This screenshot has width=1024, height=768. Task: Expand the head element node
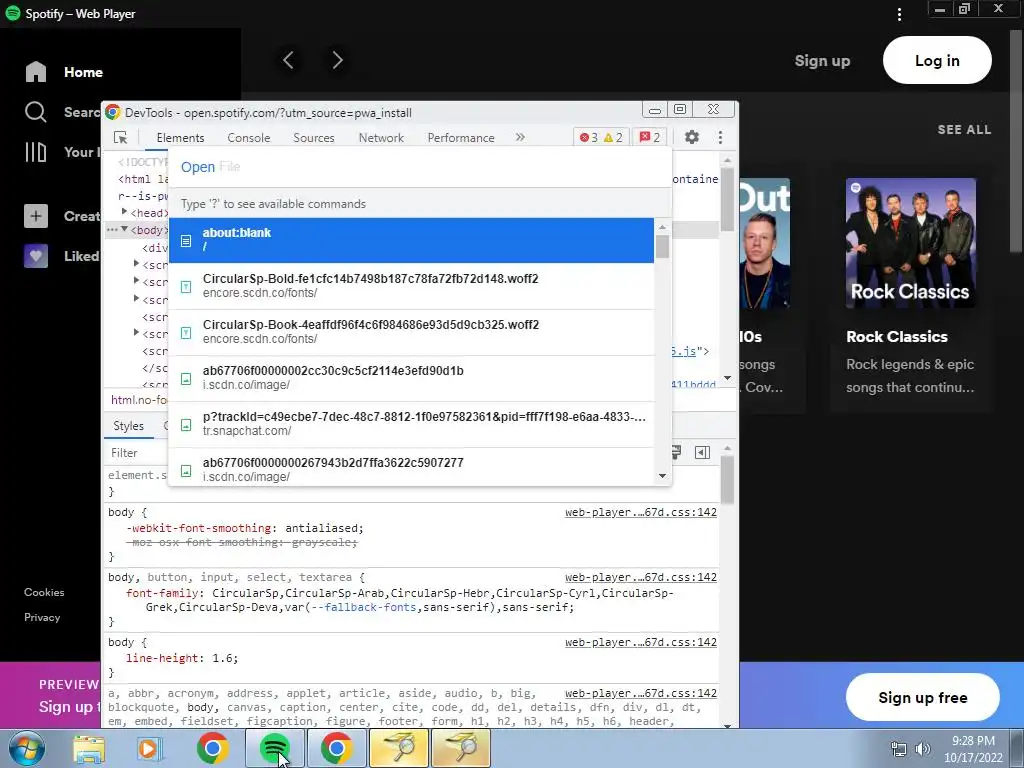pos(125,212)
